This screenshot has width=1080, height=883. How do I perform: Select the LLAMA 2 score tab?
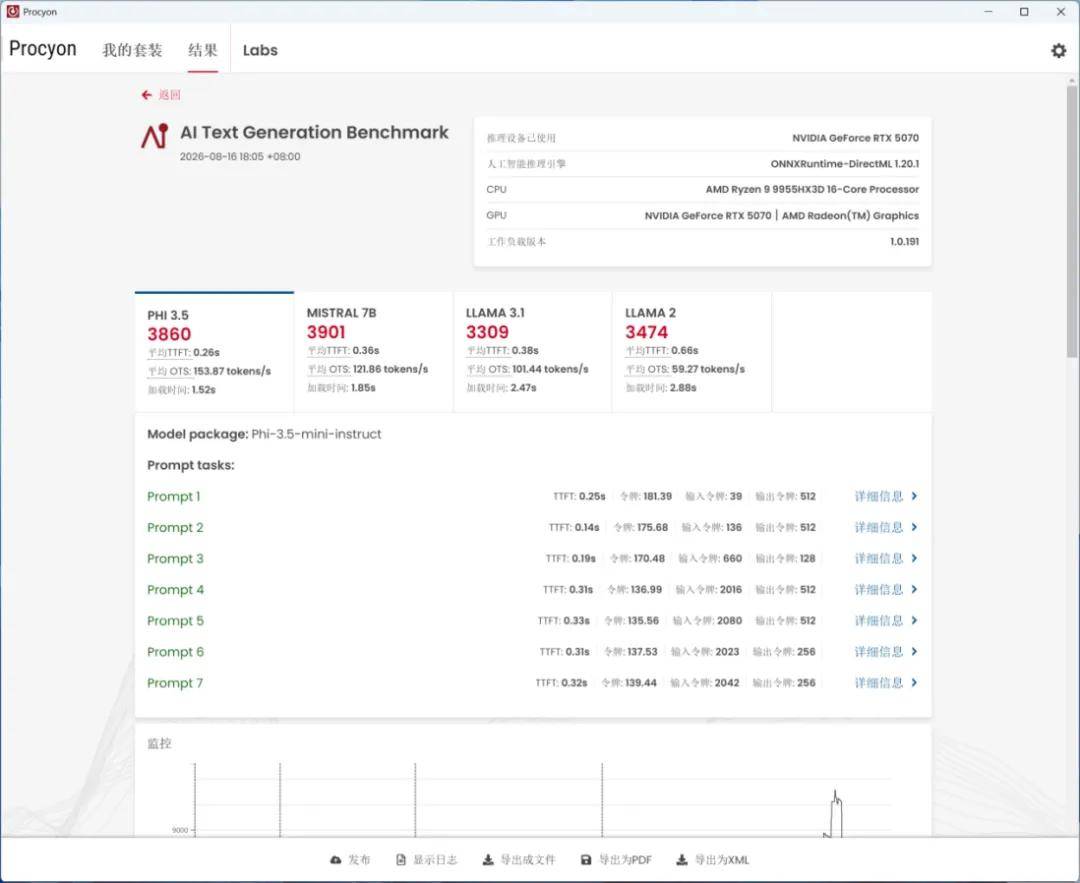pyautogui.click(x=692, y=352)
